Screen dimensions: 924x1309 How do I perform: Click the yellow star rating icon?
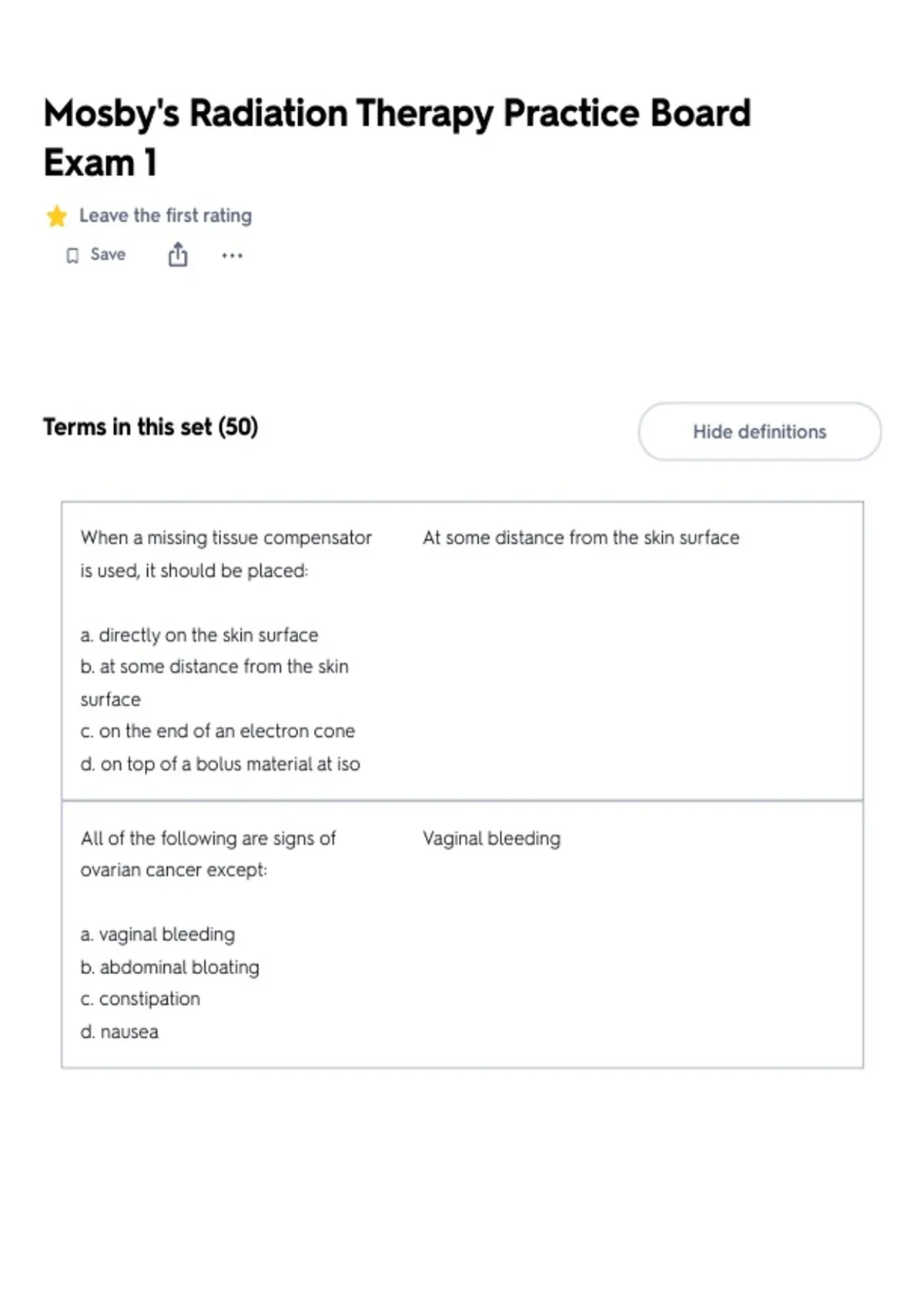tap(56, 216)
